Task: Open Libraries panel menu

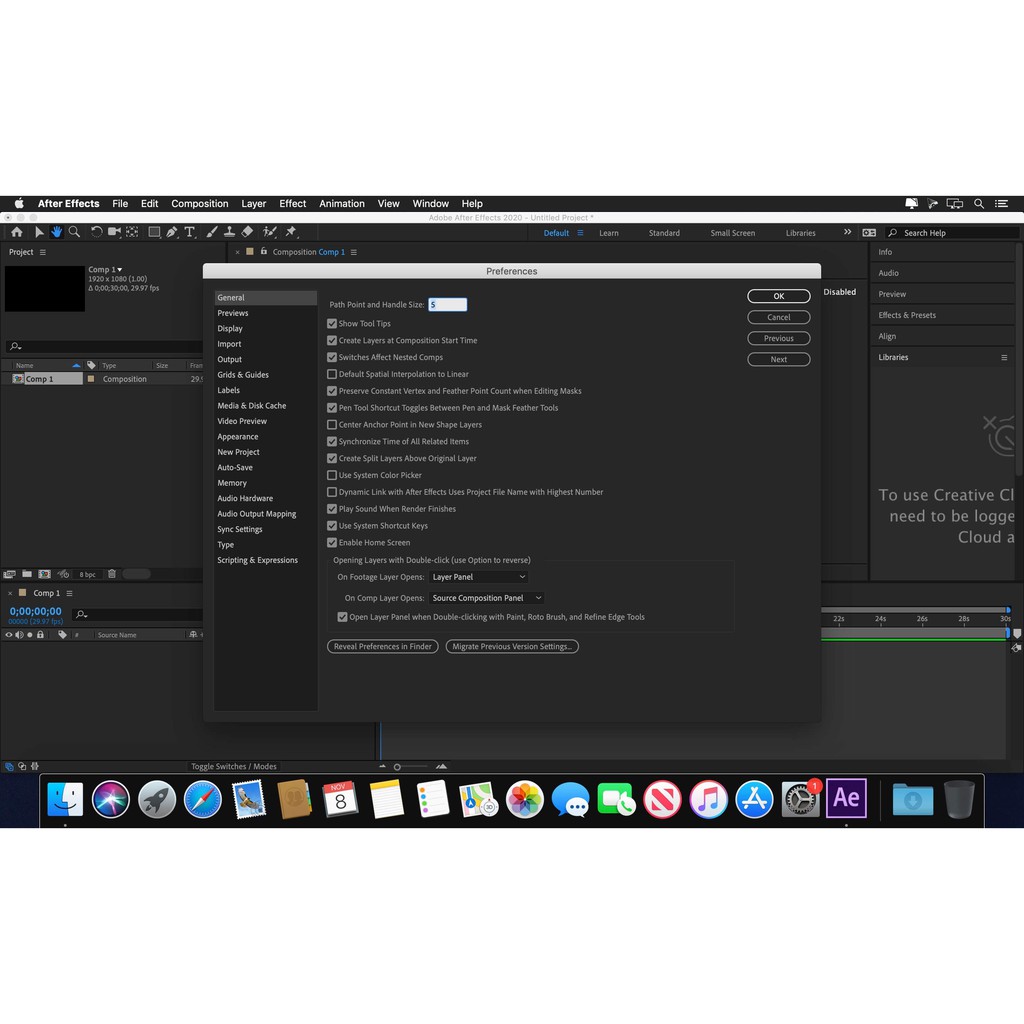Action: [1004, 357]
